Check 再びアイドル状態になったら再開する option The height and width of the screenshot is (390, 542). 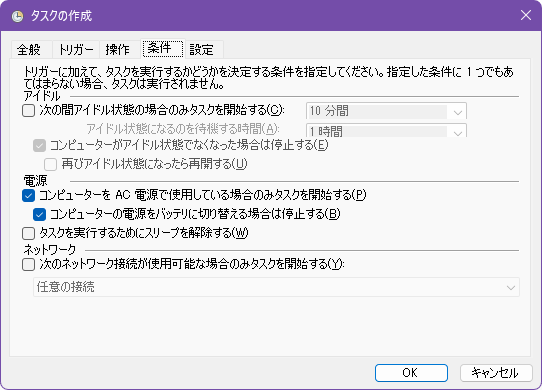(x=50, y=164)
